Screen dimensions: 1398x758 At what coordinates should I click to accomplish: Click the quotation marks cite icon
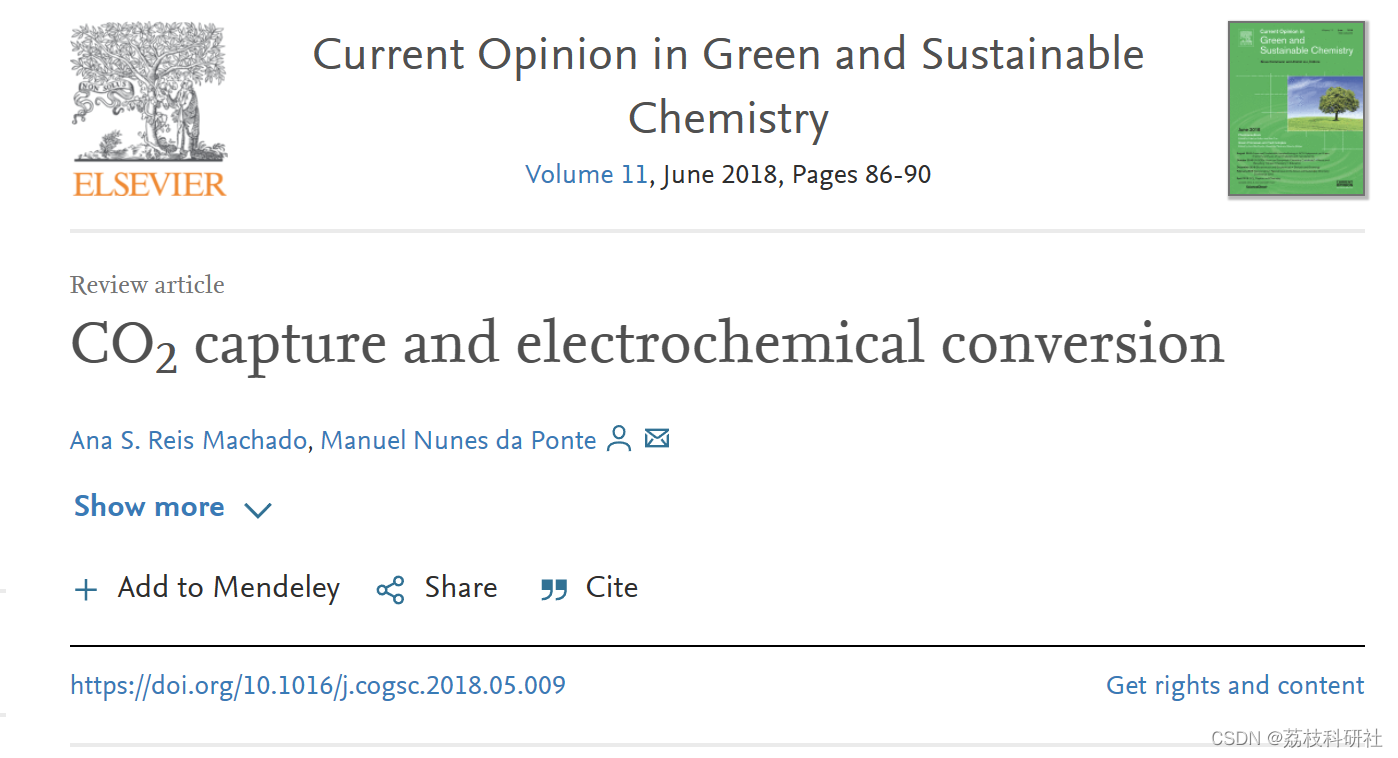553,589
